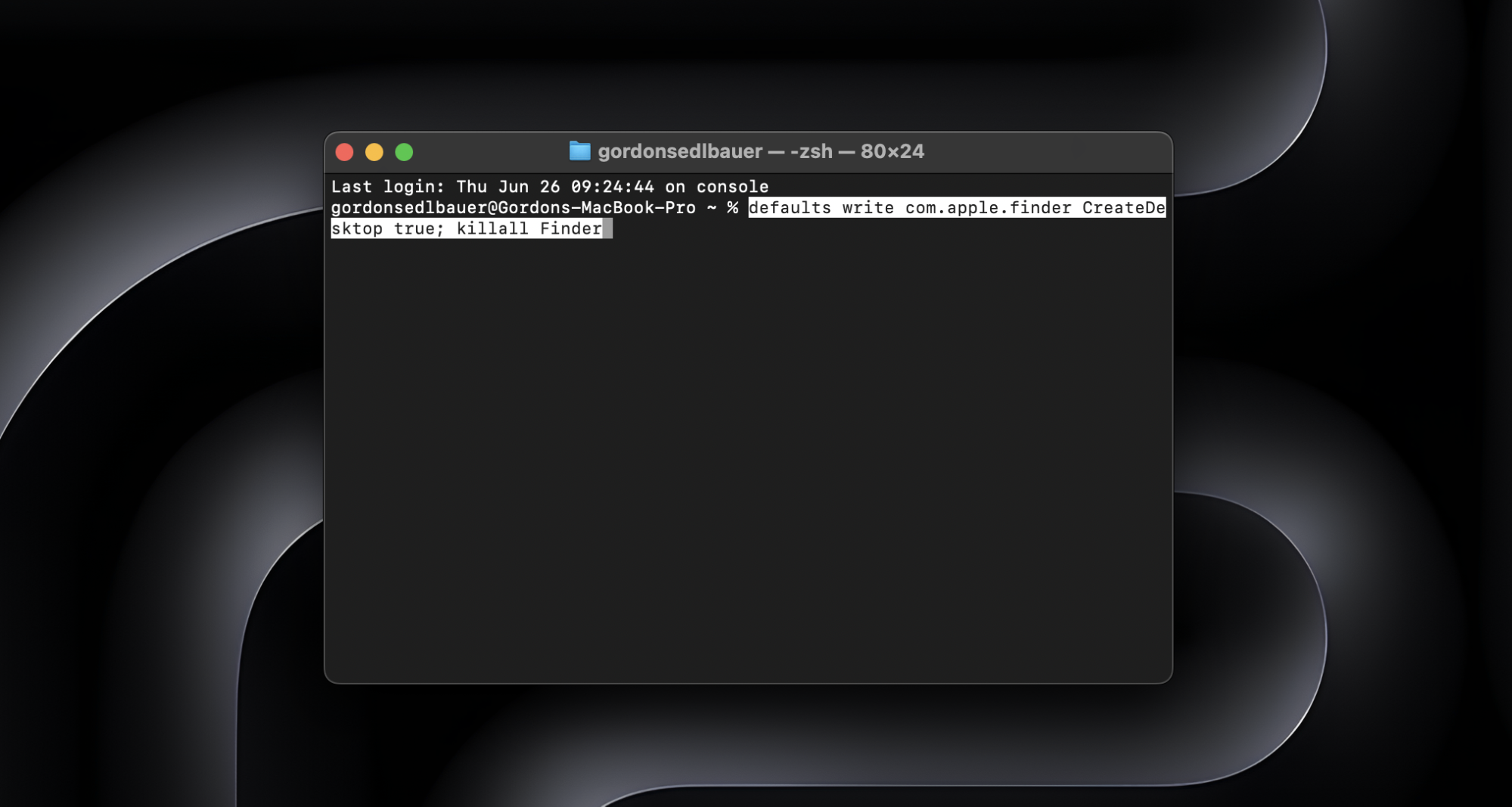Screen dimensions: 1512x807
Task: Select the Last login timestamp line
Action: point(550,186)
